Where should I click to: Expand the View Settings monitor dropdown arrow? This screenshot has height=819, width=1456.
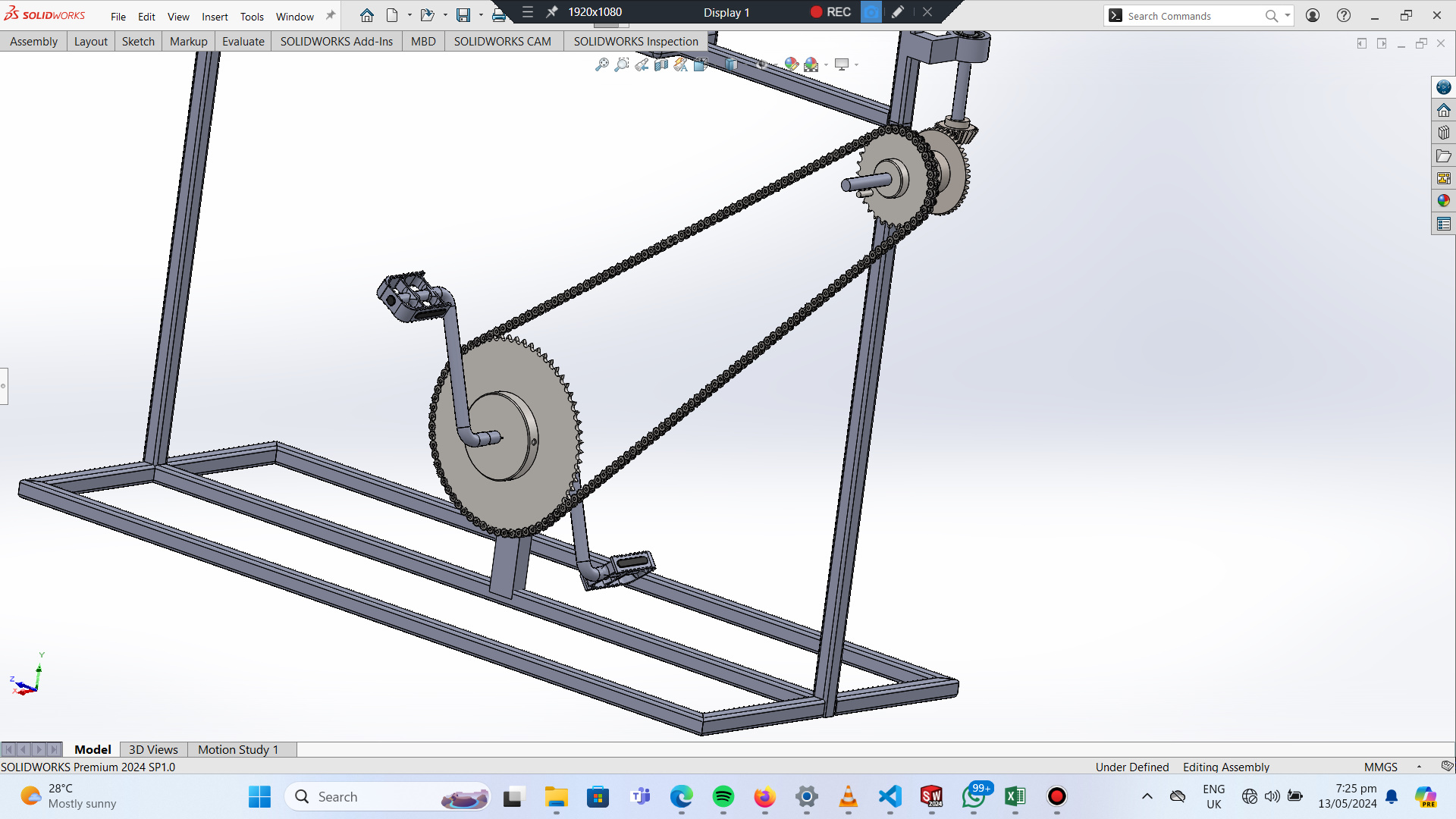click(x=857, y=64)
